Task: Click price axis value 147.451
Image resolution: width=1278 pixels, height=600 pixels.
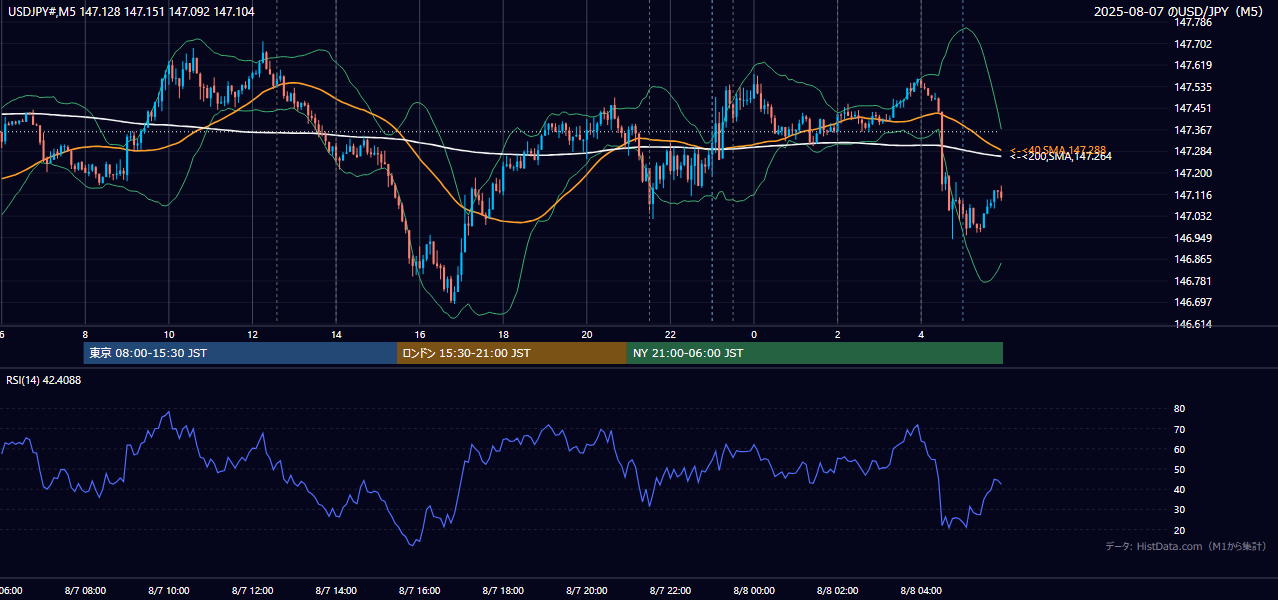Action: (x=1193, y=108)
